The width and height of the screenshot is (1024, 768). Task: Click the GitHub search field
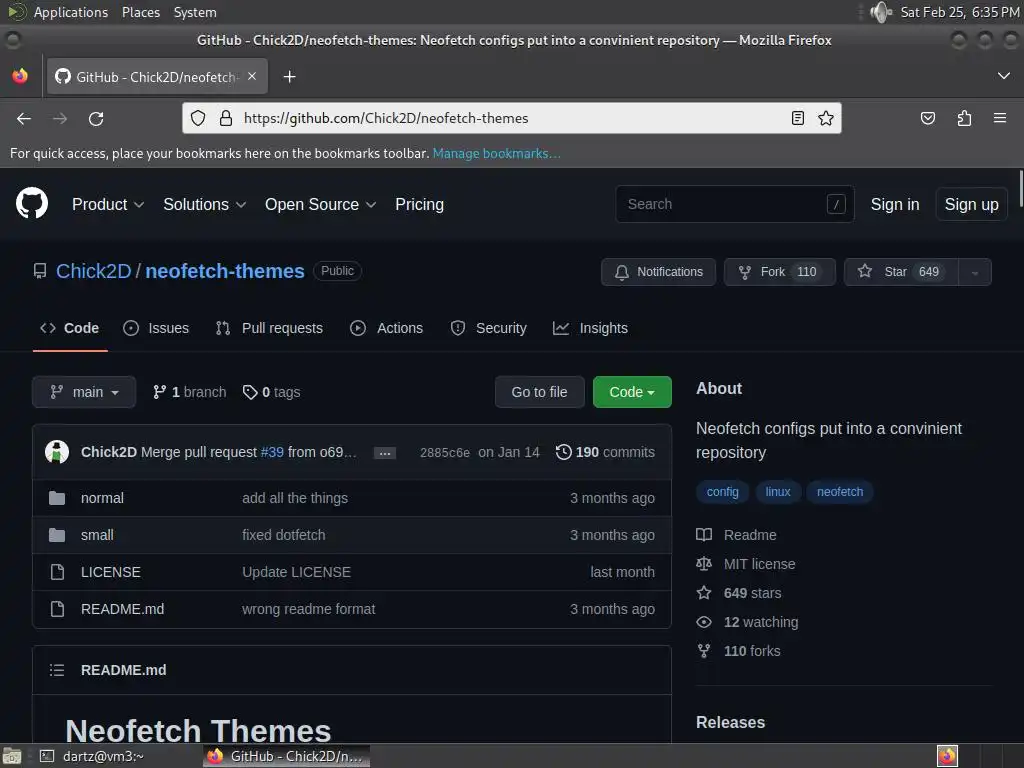735,204
